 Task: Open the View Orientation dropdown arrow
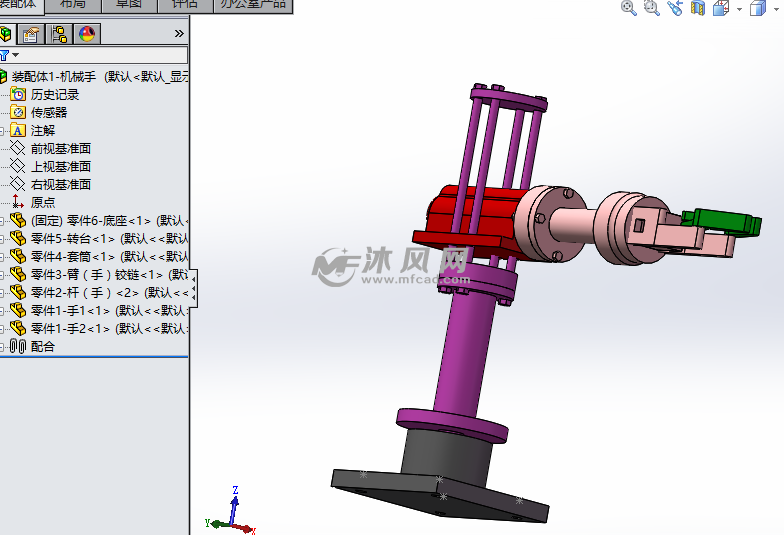coord(740,9)
